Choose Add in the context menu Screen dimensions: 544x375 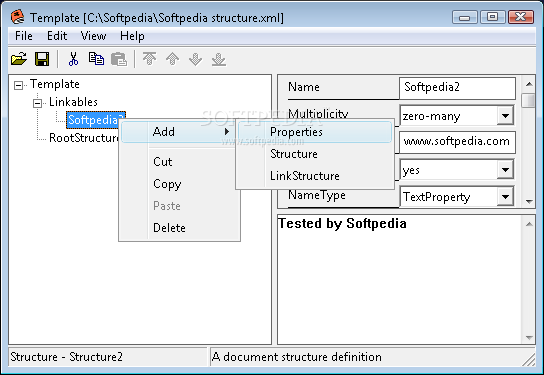pyautogui.click(x=179, y=132)
